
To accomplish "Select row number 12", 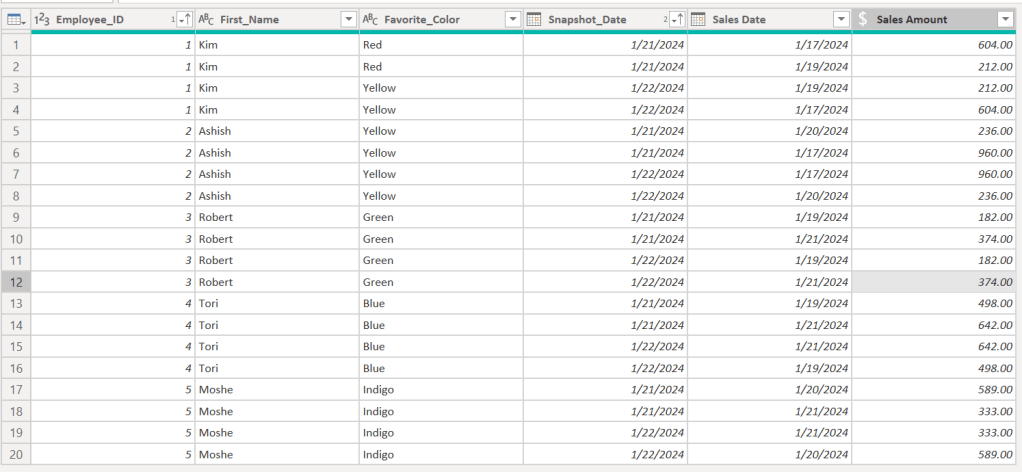I will 15,282.
